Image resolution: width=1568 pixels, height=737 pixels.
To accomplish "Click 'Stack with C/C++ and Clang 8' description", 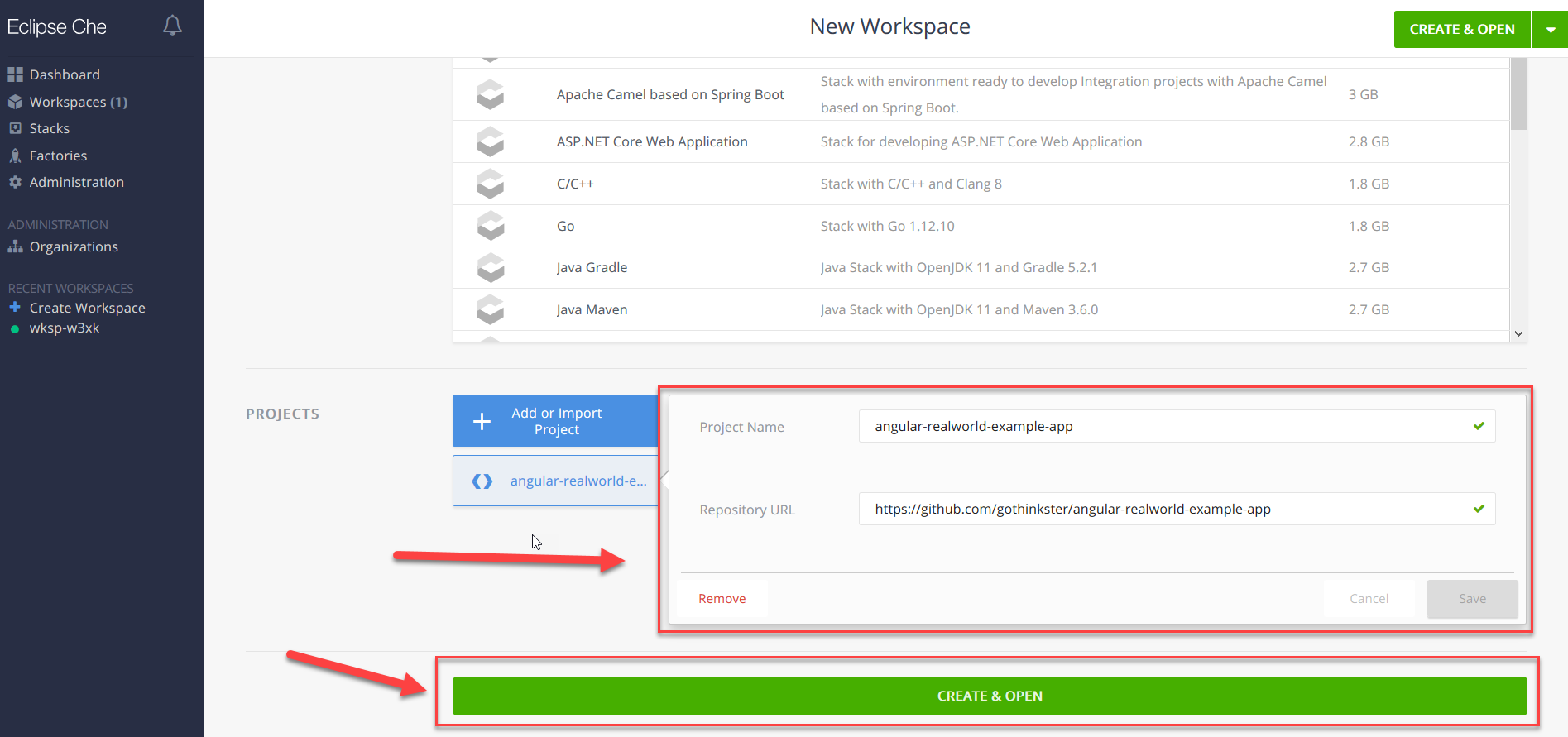I will [x=911, y=184].
